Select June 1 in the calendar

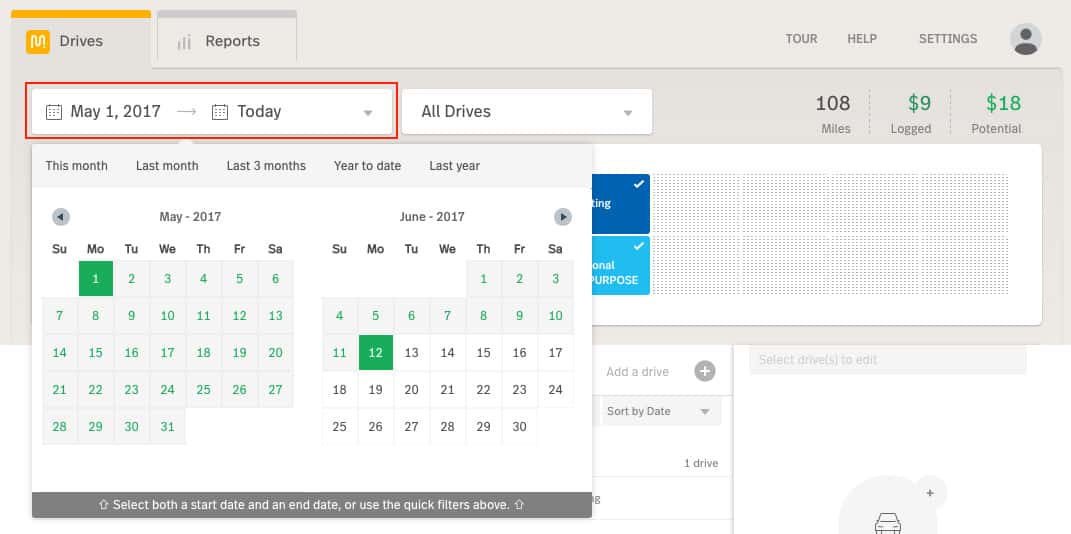[x=484, y=279]
